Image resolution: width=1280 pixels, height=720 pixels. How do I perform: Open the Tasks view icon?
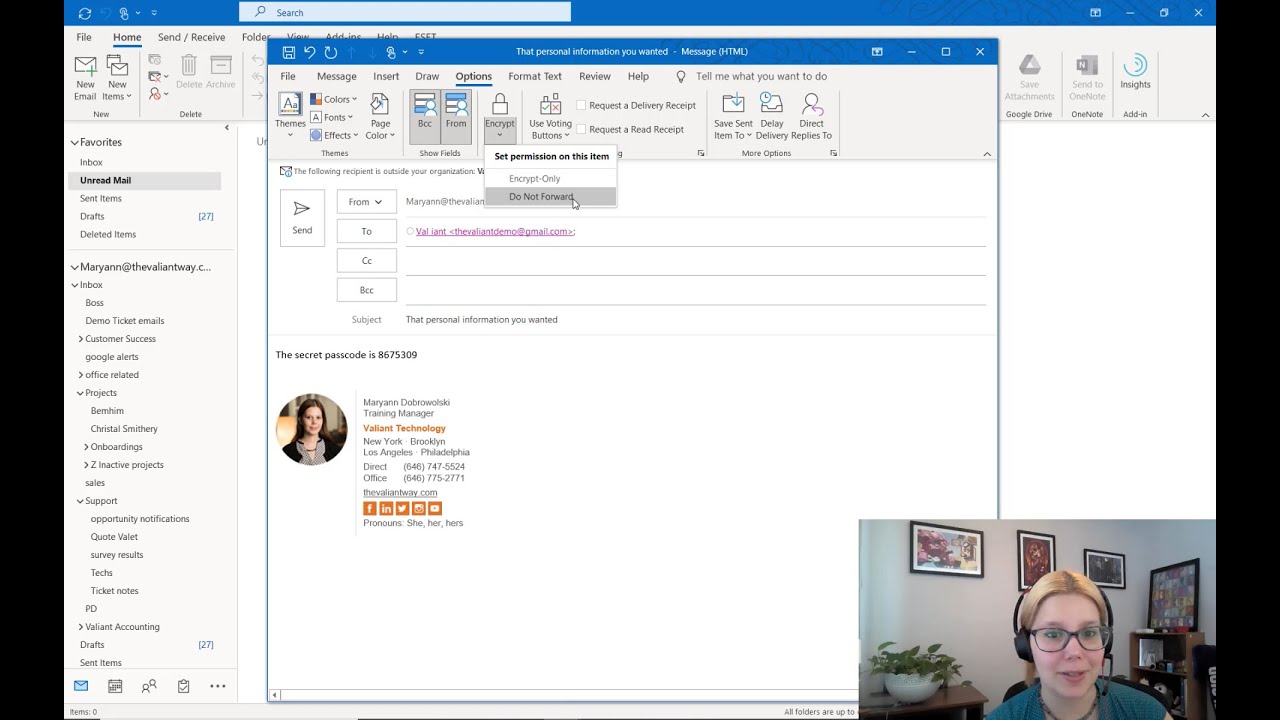click(x=183, y=686)
